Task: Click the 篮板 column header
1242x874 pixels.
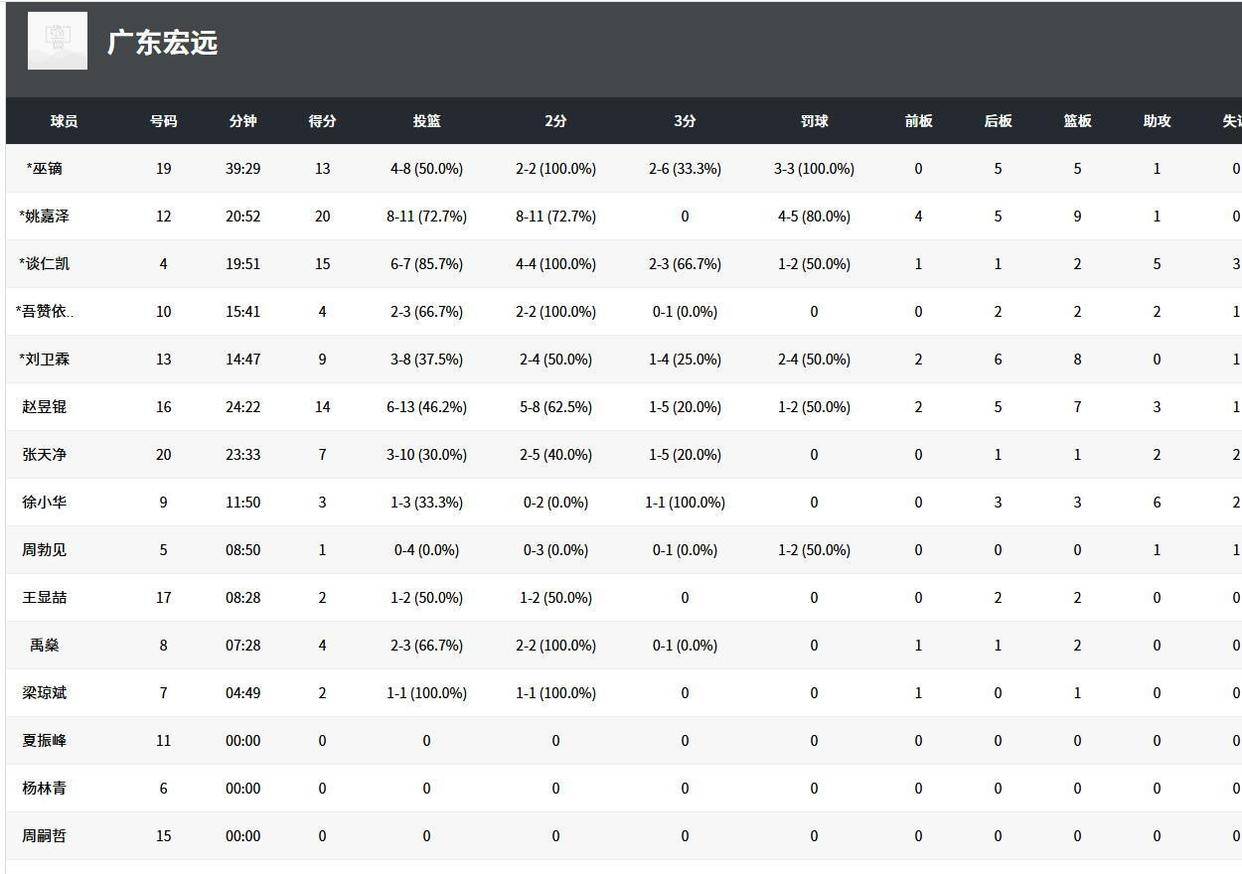Action: click(x=1077, y=121)
